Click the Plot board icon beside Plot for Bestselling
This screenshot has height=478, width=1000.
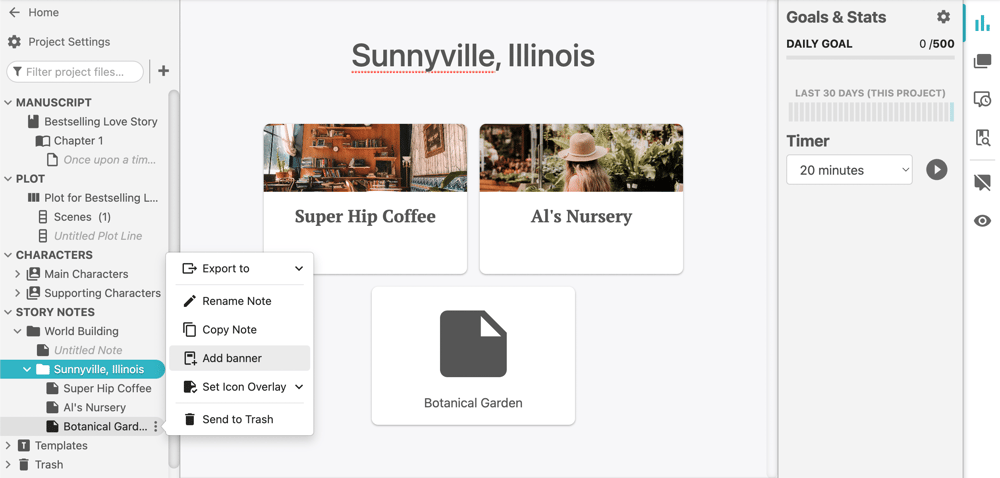(34, 198)
